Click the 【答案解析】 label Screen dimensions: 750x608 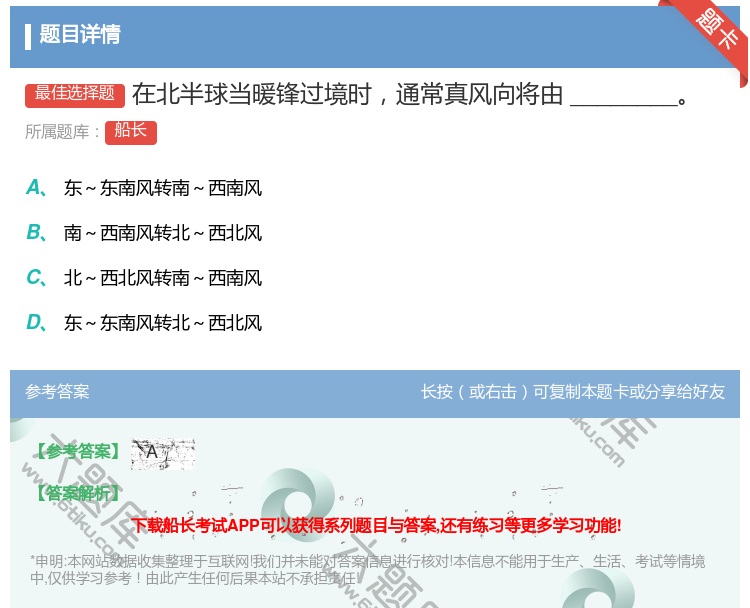(x=78, y=492)
